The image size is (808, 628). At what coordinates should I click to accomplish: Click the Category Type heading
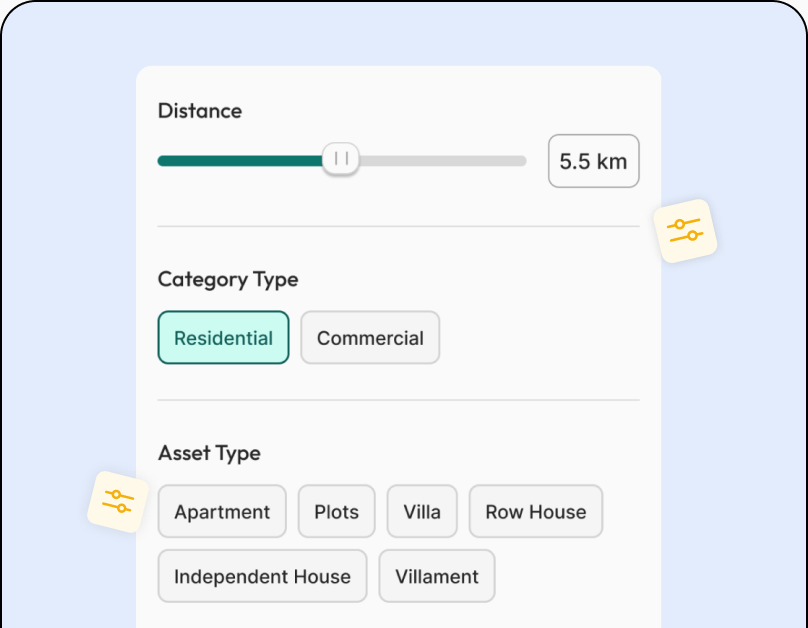pyautogui.click(x=228, y=280)
